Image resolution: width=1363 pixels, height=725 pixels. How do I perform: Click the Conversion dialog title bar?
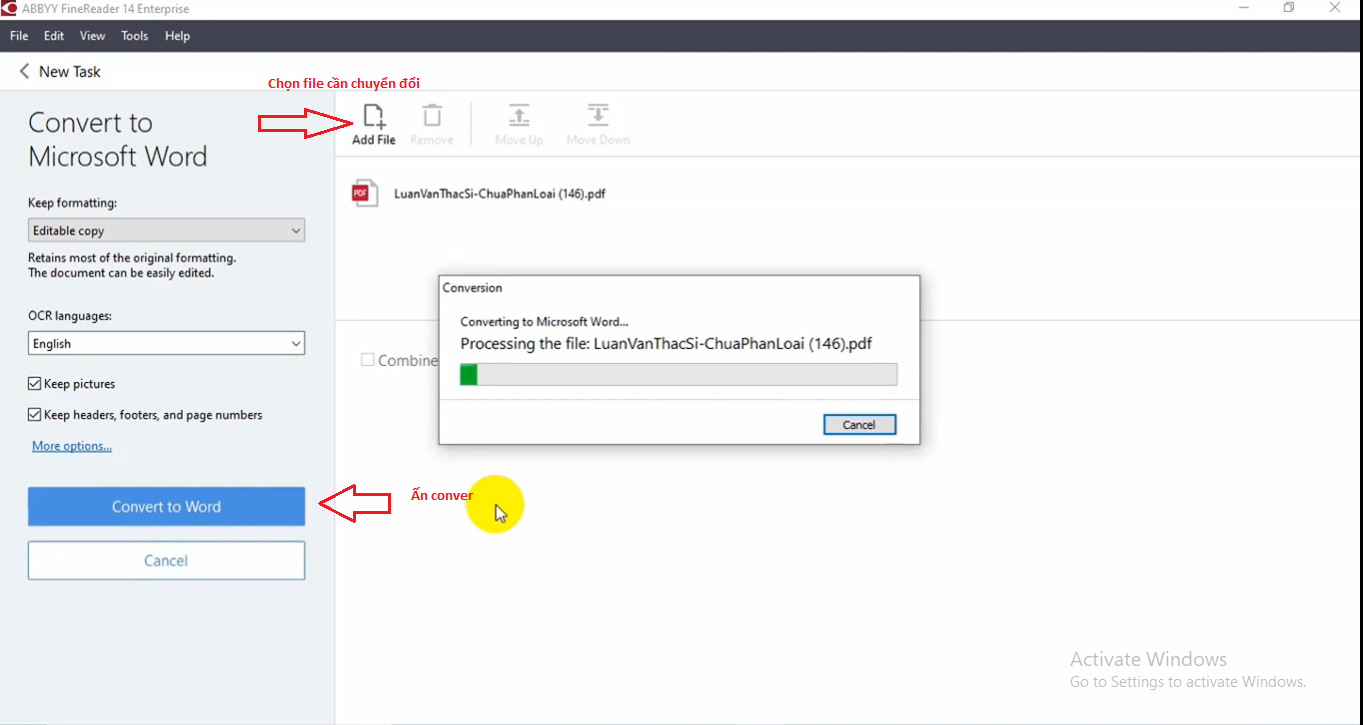(x=679, y=288)
